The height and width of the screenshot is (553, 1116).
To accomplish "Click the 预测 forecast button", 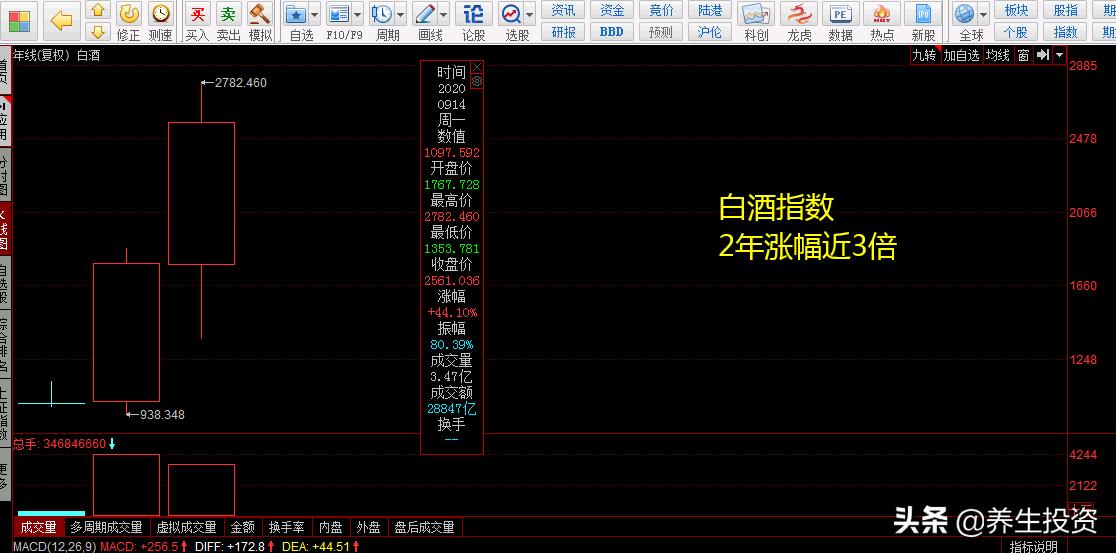I will [661, 32].
